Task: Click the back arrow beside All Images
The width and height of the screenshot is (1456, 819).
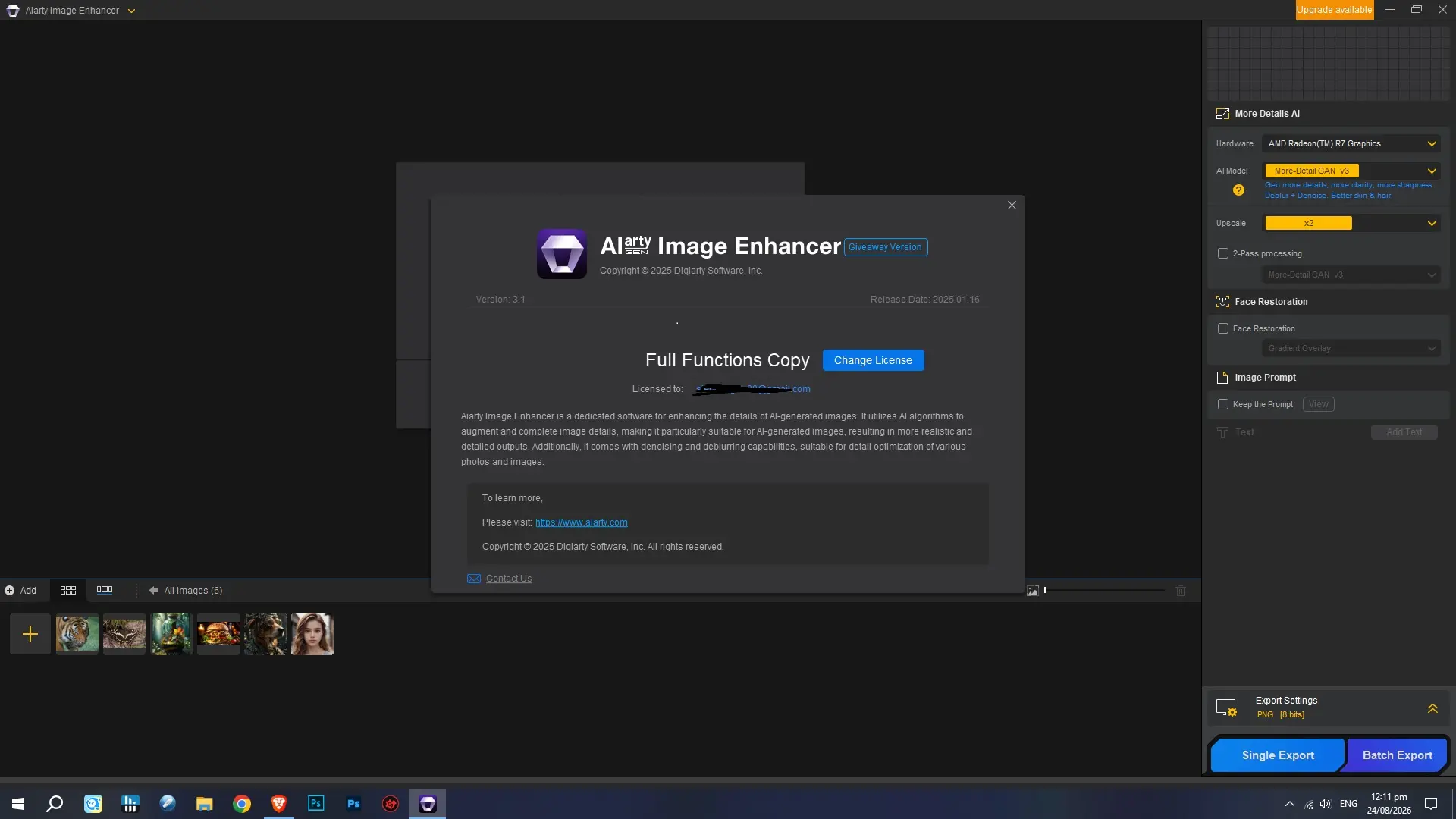Action: tap(153, 591)
